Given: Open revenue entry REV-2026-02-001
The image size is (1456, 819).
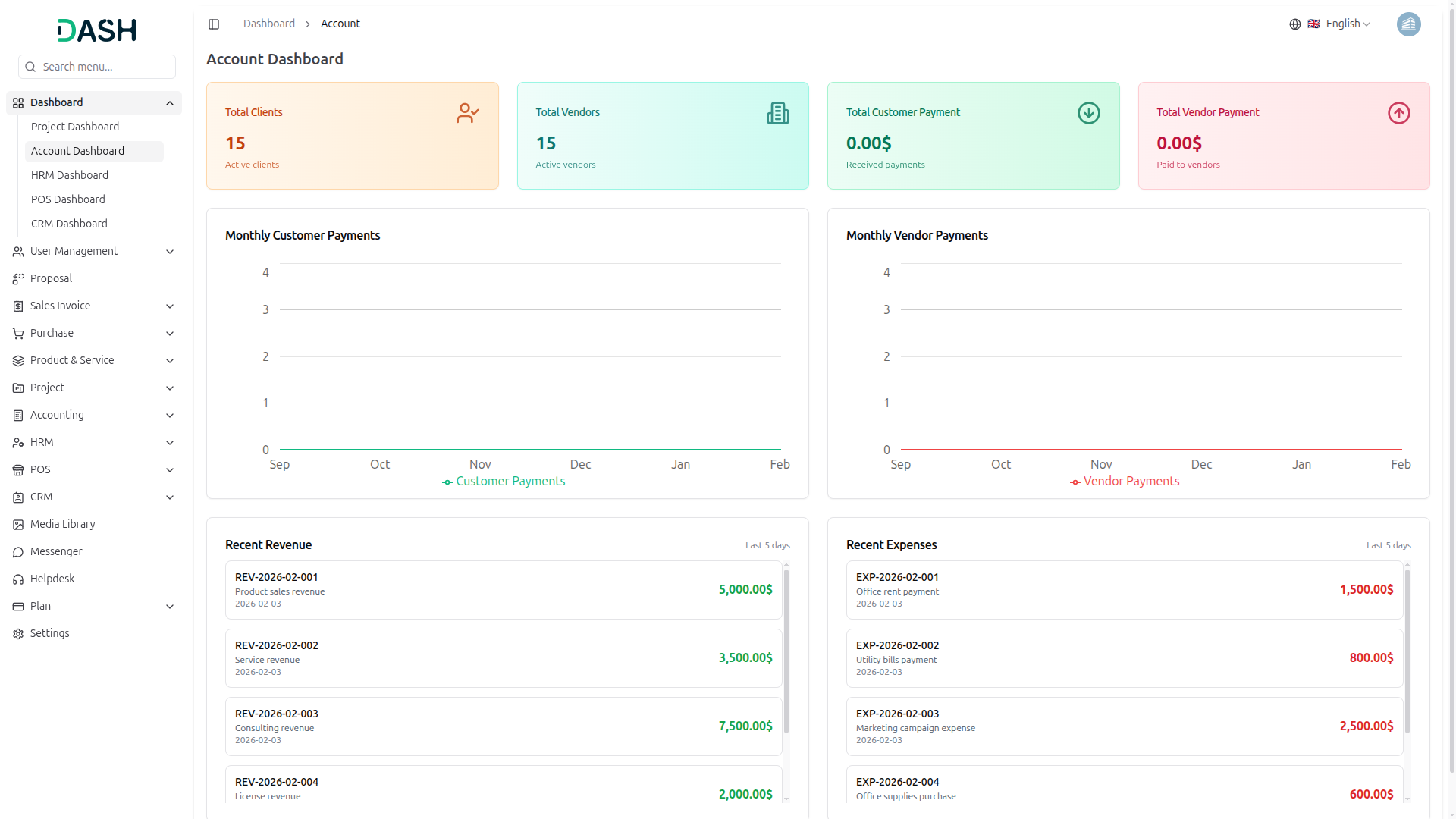Looking at the screenshot, I should coord(503,590).
